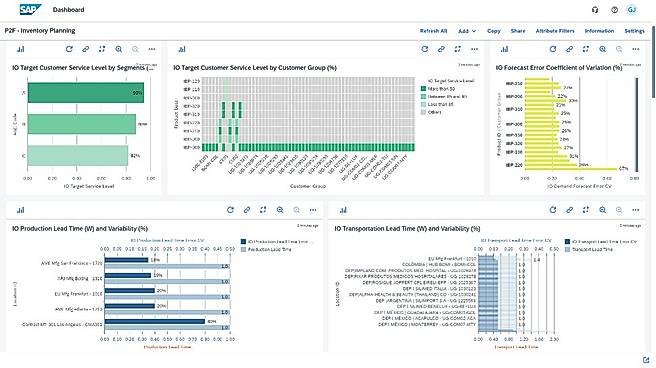
Task: Select the 'More than 90' legend swatch
Action: (423, 89)
